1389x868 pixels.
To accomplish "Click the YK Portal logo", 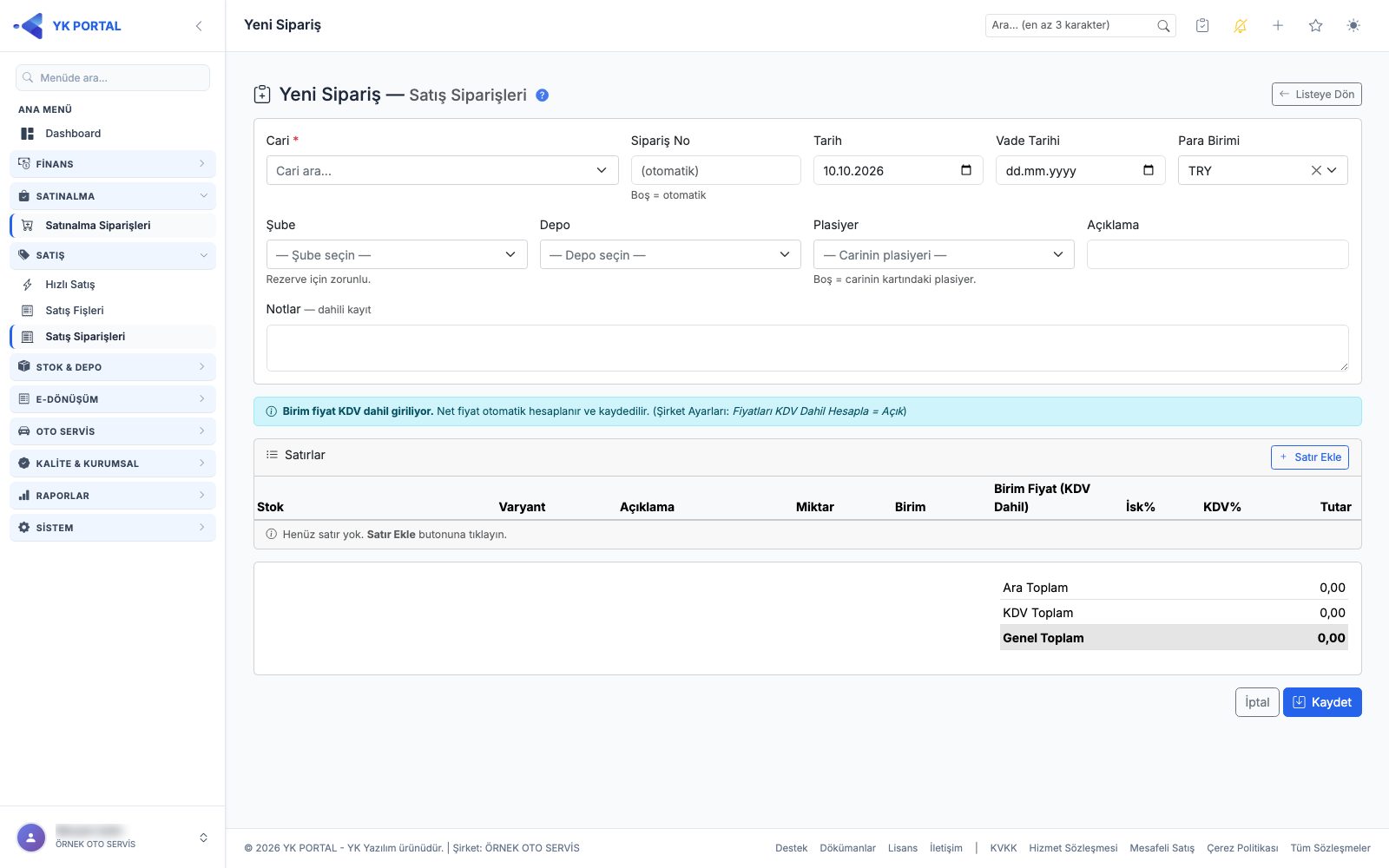I will click(x=68, y=26).
